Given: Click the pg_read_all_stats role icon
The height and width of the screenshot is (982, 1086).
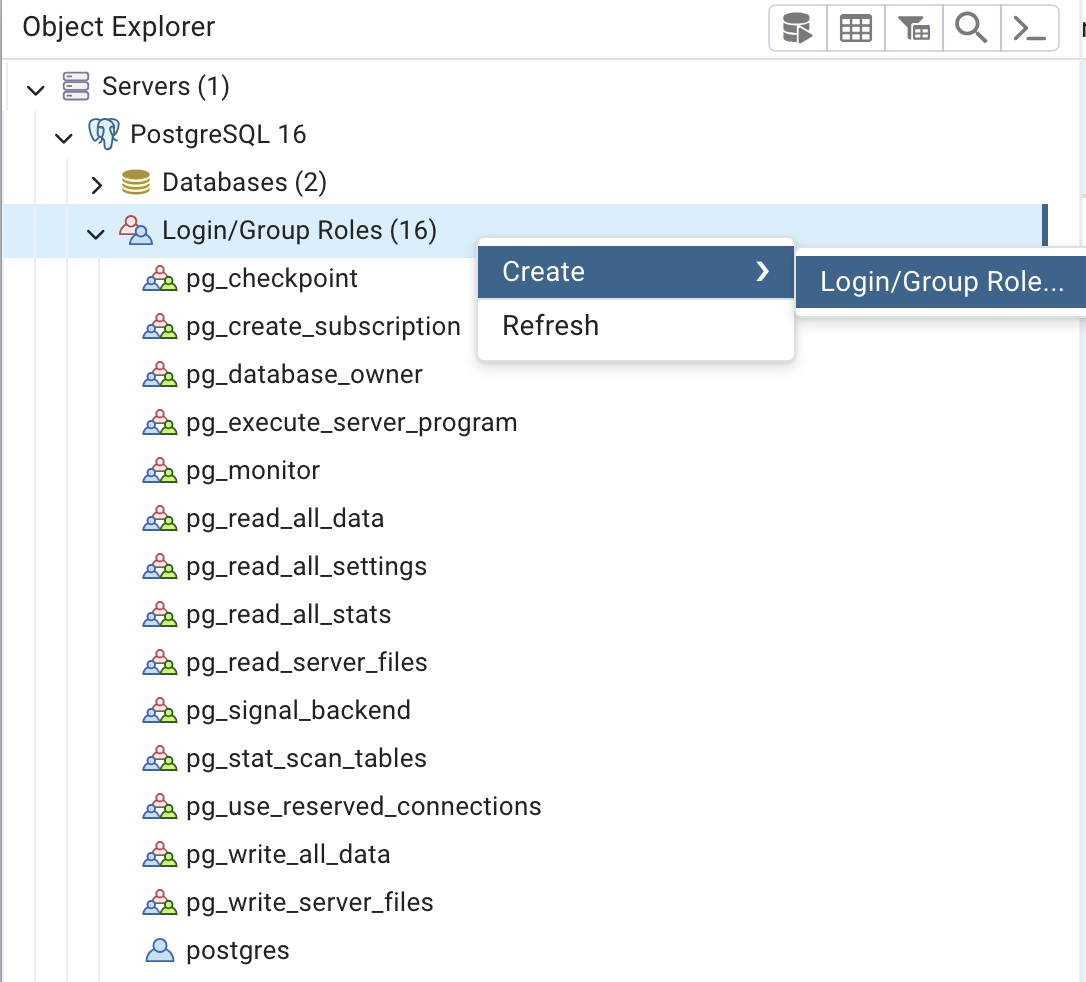Looking at the screenshot, I should click(160, 614).
